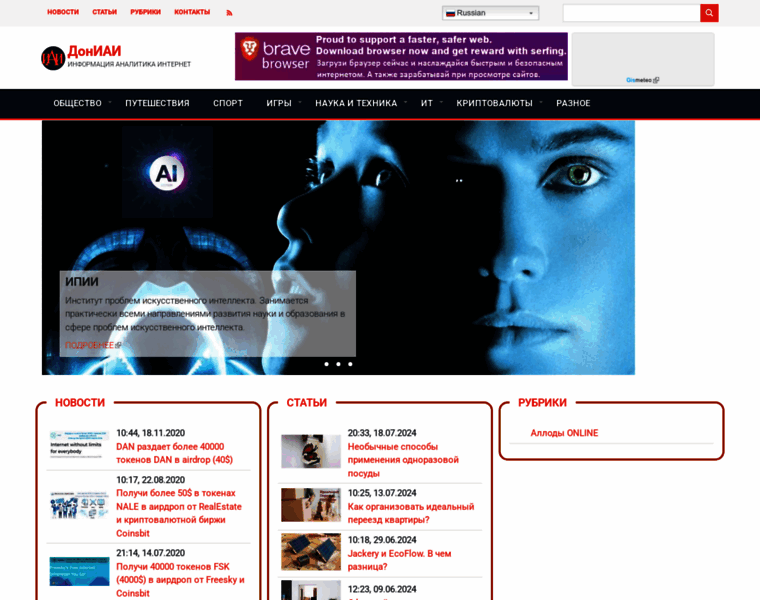The height and width of the screenshot is (600, 760).
Task: Expand the НАУКА И ТЕХНИКА submenu arrow
Action: pyautogui.click(x=405, y=102)
